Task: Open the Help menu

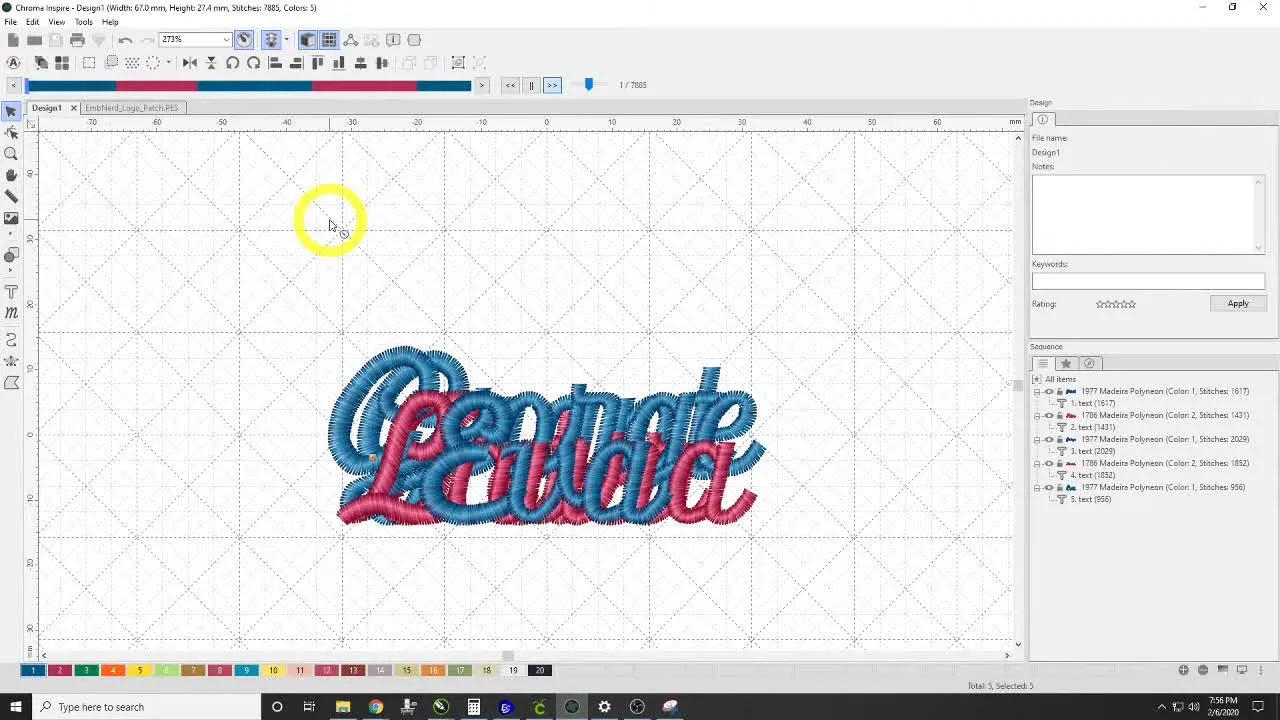Action: [x=110, y=22]
